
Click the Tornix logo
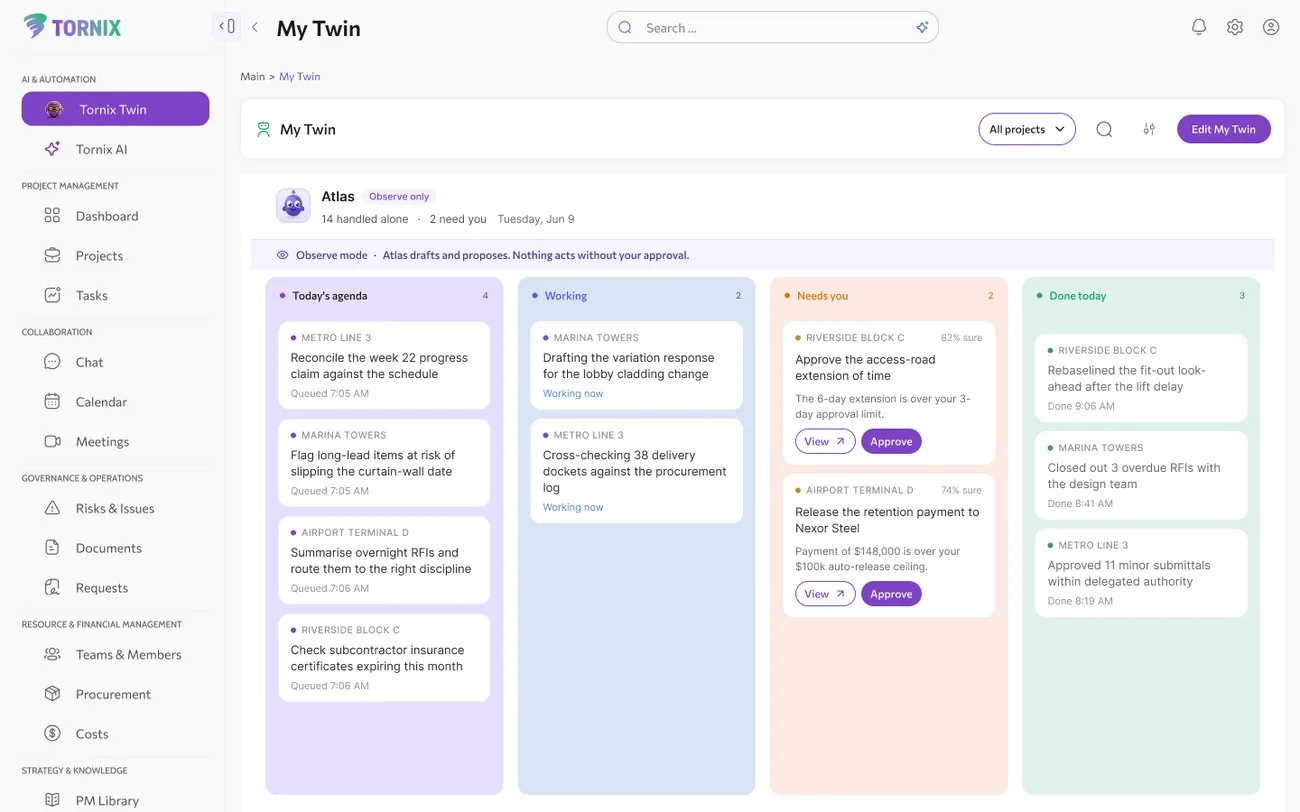click(72, 27)
